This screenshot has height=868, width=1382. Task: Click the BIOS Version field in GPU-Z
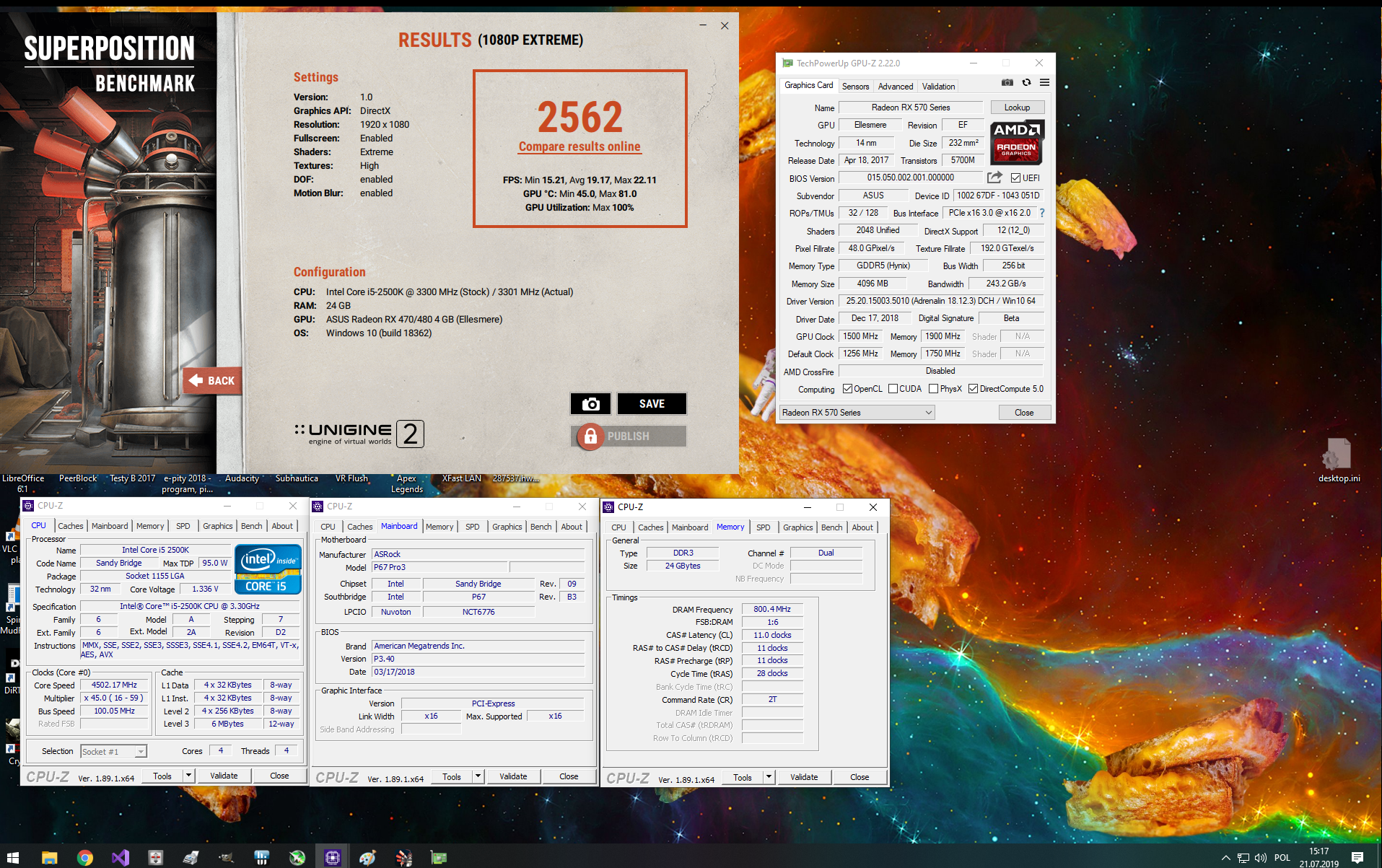coord(911,177)
